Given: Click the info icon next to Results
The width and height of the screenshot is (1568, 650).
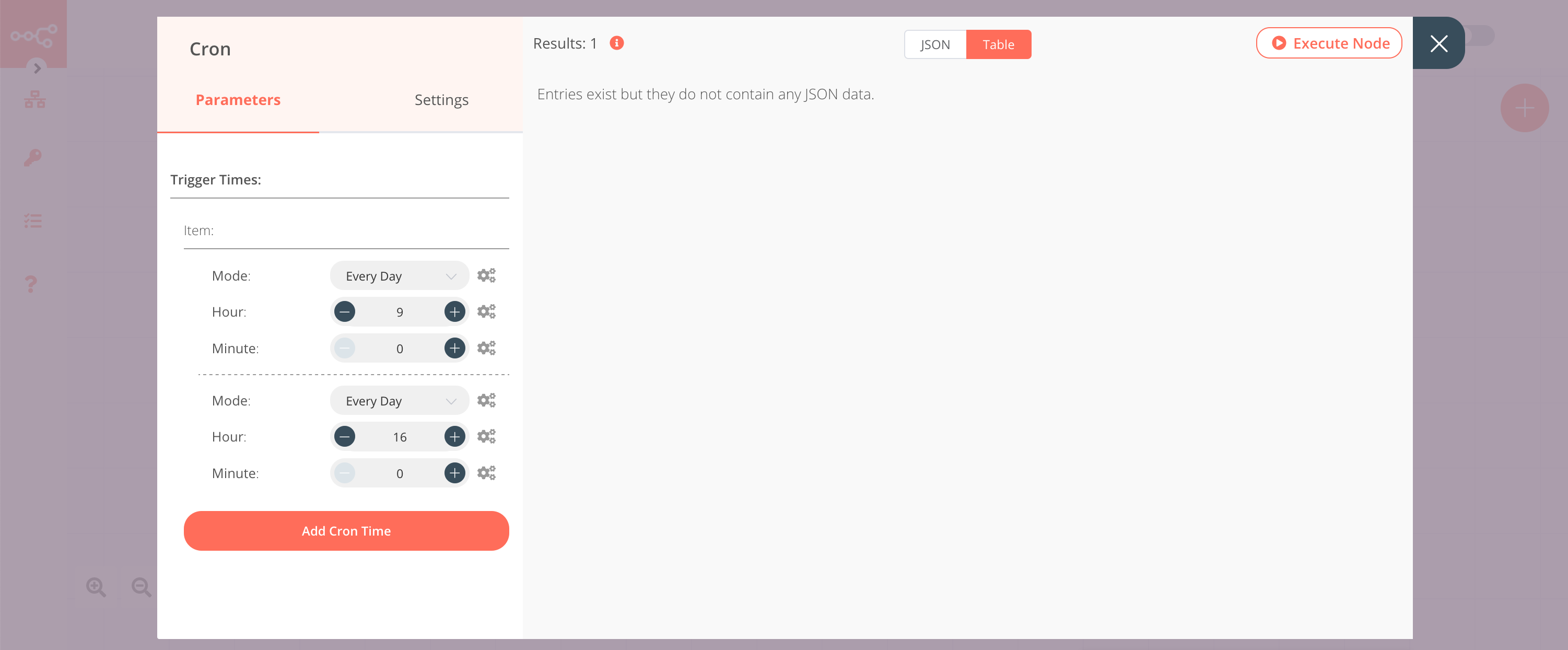Looking at the screenshot, I should [616, 43].
